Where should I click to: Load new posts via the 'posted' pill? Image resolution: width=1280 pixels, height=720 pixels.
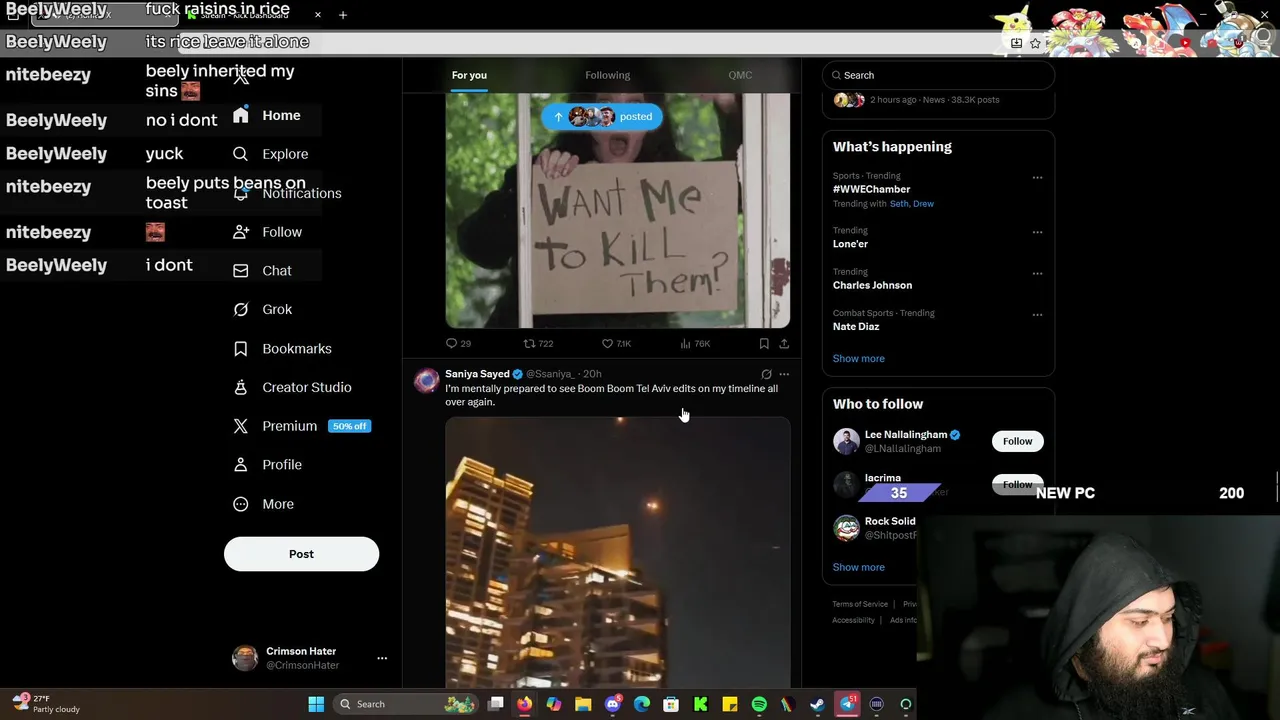pyautogui.click(x=602, y=116)
